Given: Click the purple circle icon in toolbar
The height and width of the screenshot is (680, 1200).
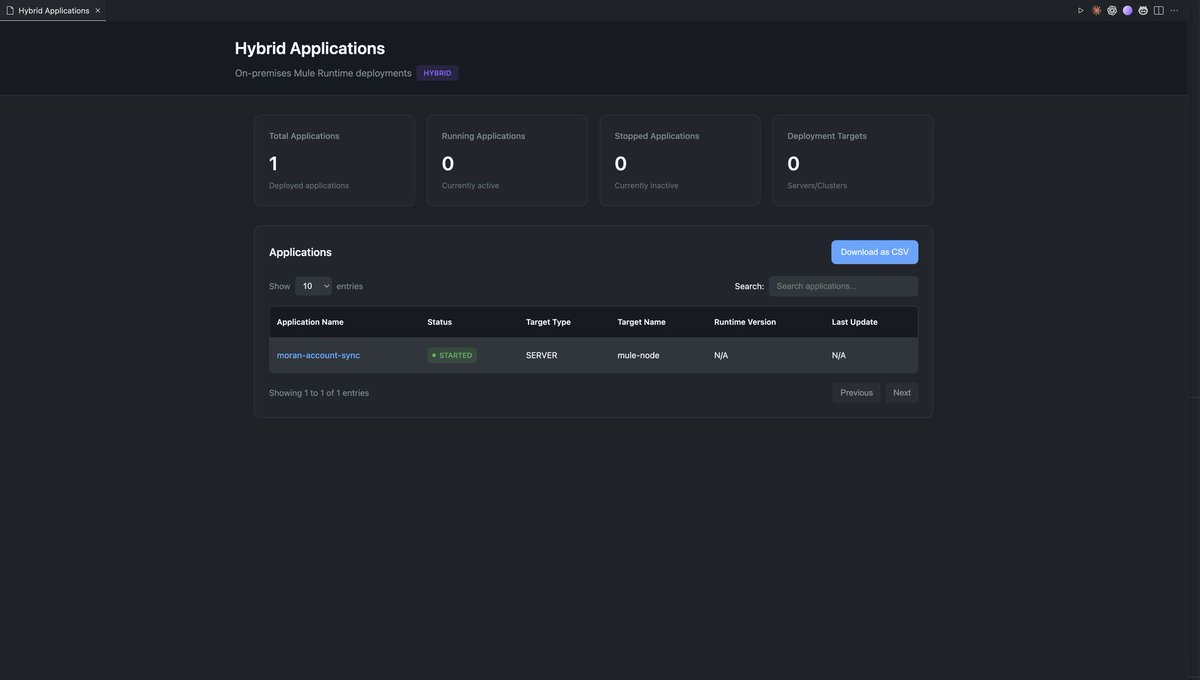Looking at the screenshot, I should pyautogui.click(x=1128, y=10).
